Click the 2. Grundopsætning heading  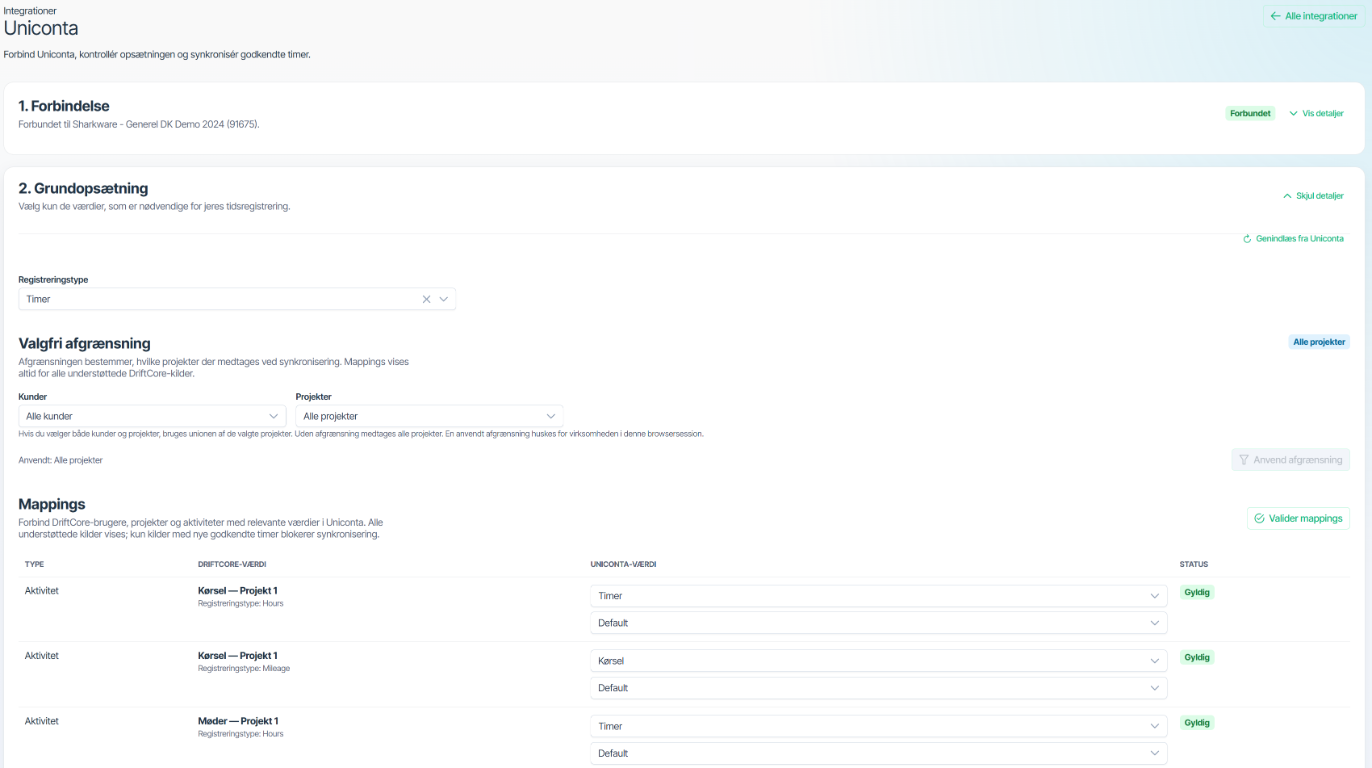click(x=83, y=188)
